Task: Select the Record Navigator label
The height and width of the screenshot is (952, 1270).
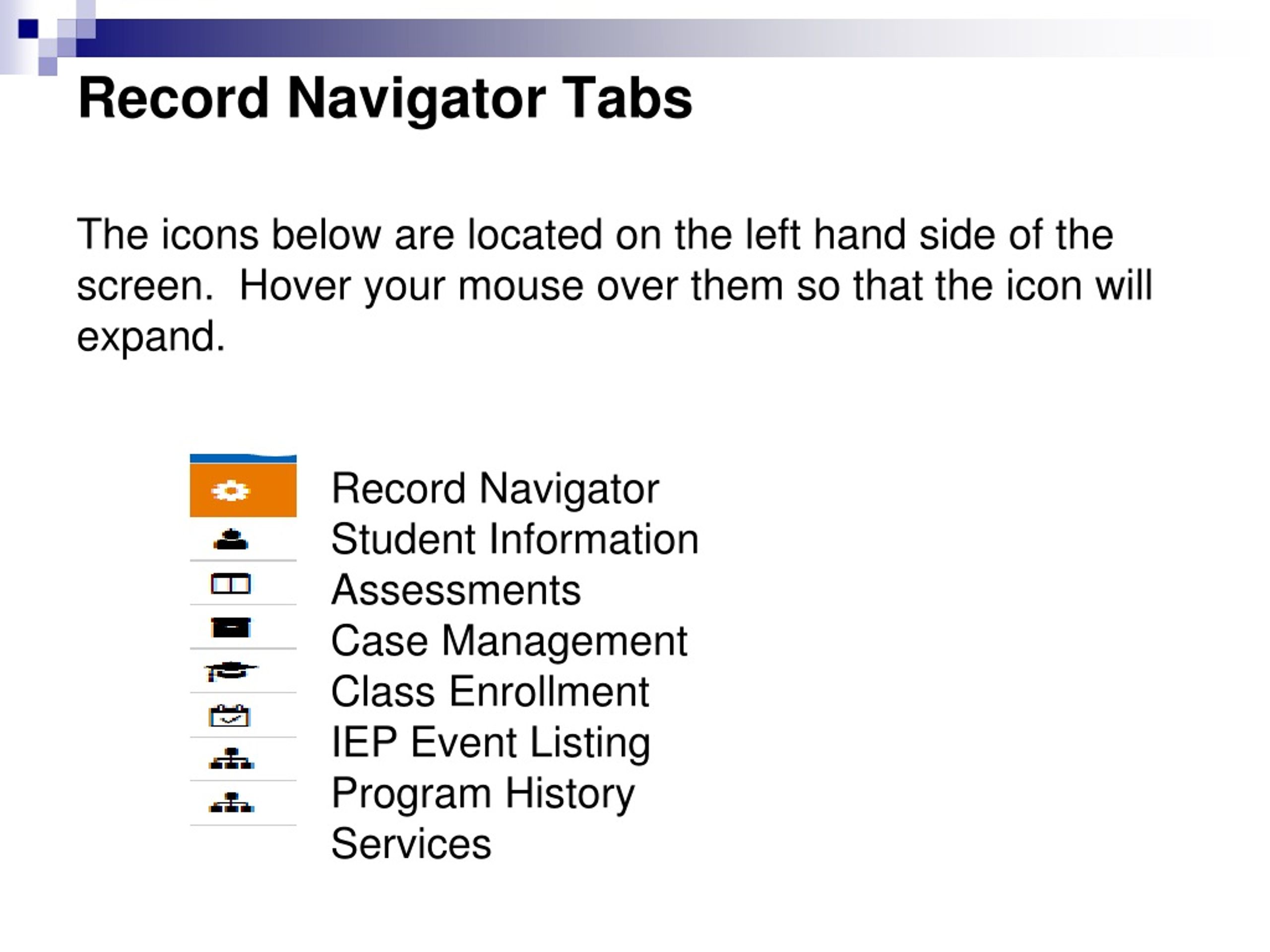Action: click(x=495, y=489)
